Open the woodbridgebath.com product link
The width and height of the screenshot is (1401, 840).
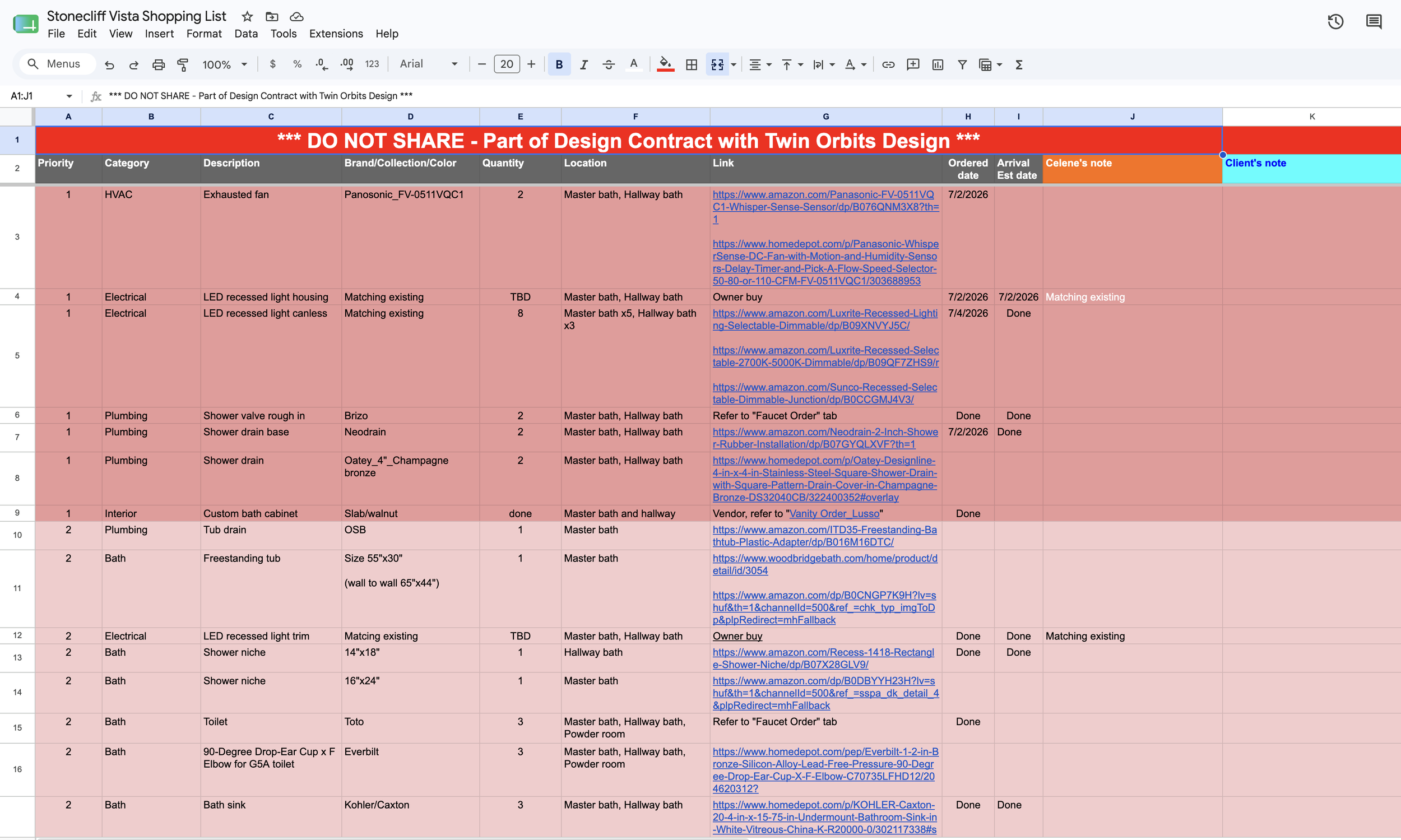click(x=825, y=565)
